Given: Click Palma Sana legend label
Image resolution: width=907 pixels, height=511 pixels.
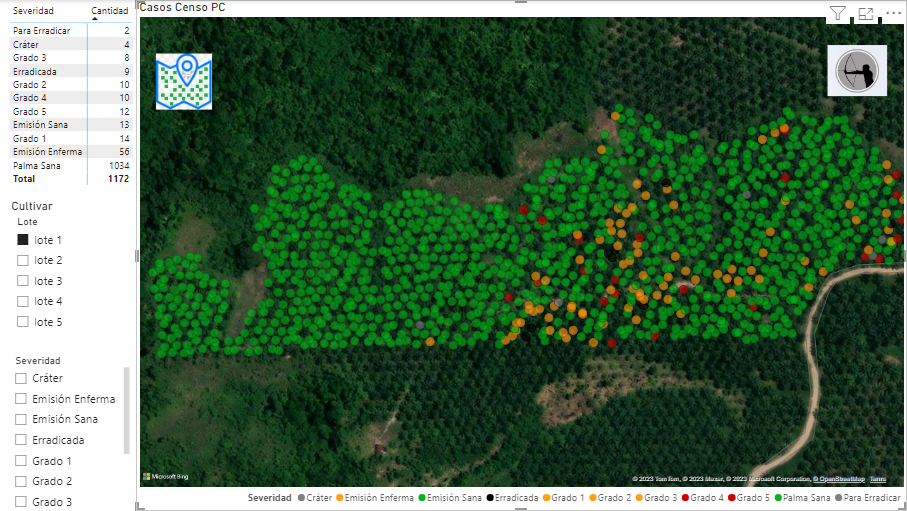Looking at the screenshot, I should pyautogui.click(x=806, y=498).
